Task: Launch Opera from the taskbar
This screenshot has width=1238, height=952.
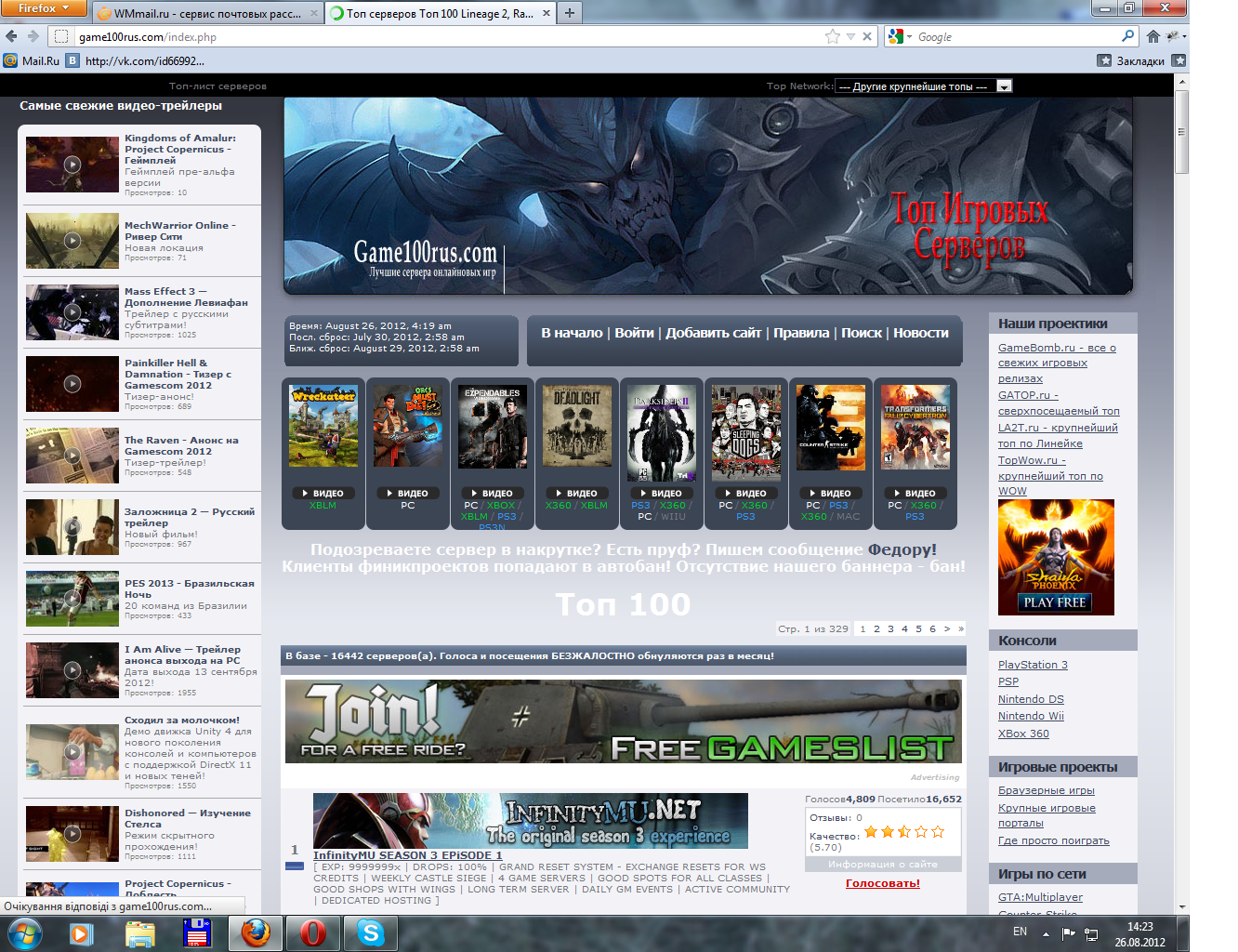Action: point(312,932)
